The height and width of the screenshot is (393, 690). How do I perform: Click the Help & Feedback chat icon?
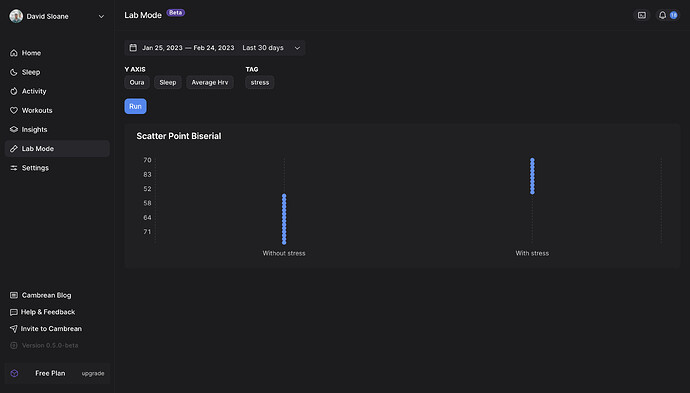point(14,312)
